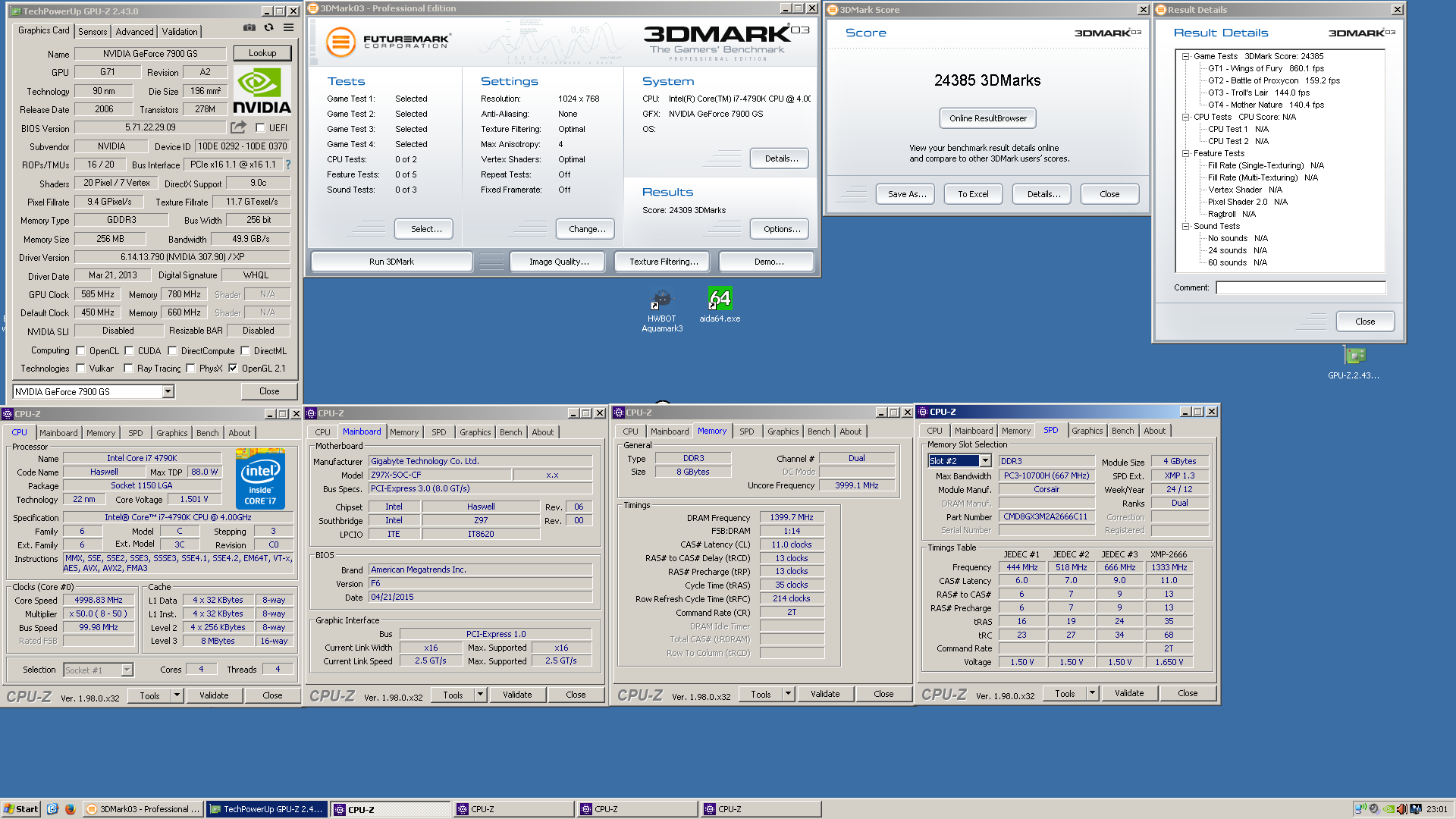Image resolution: width=1456 pixels, height=819 pixels.
Task: Click the display monitor tray icon
Action: point(1415,809)
